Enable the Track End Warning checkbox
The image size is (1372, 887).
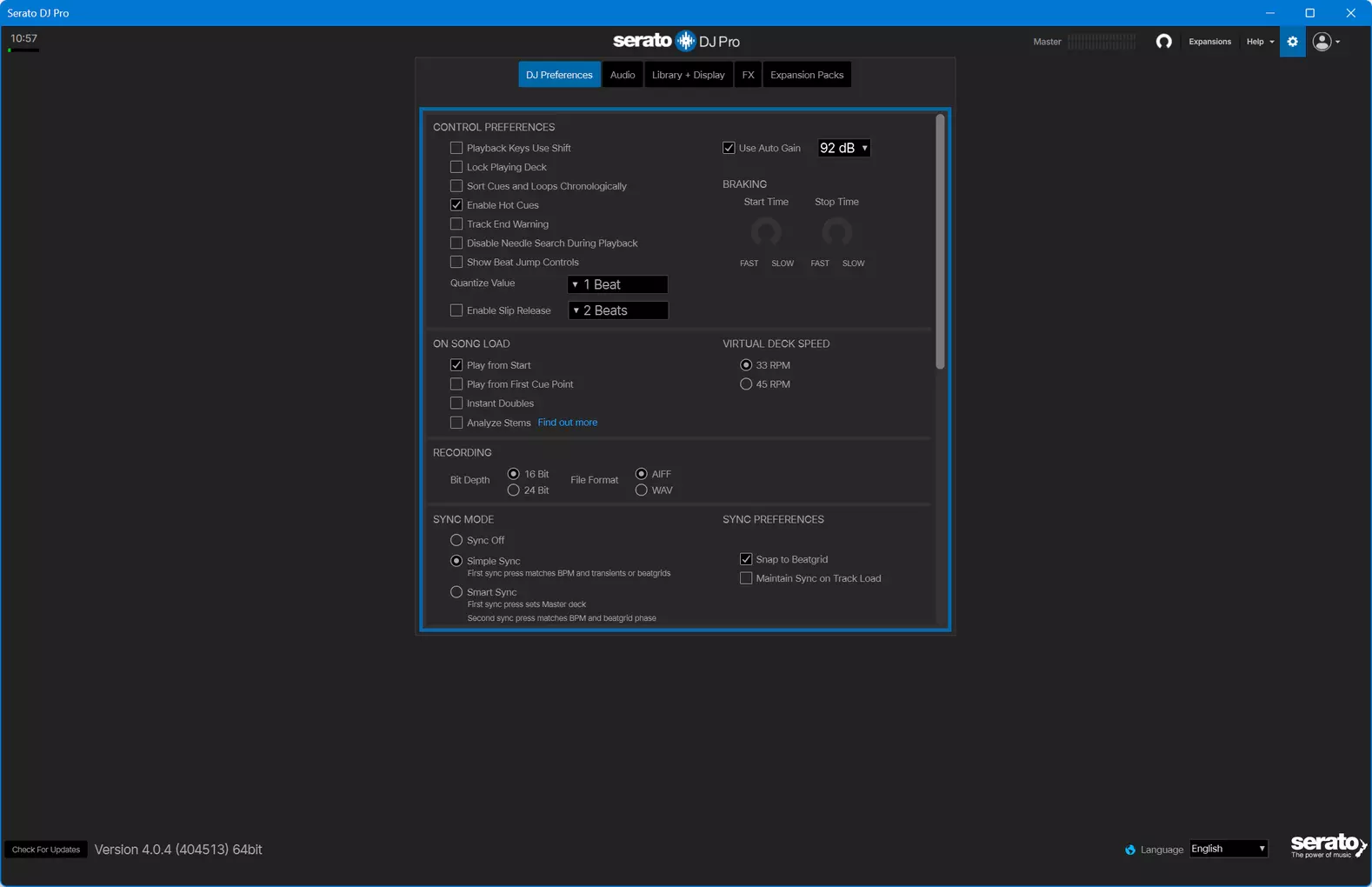coord(456,224)
